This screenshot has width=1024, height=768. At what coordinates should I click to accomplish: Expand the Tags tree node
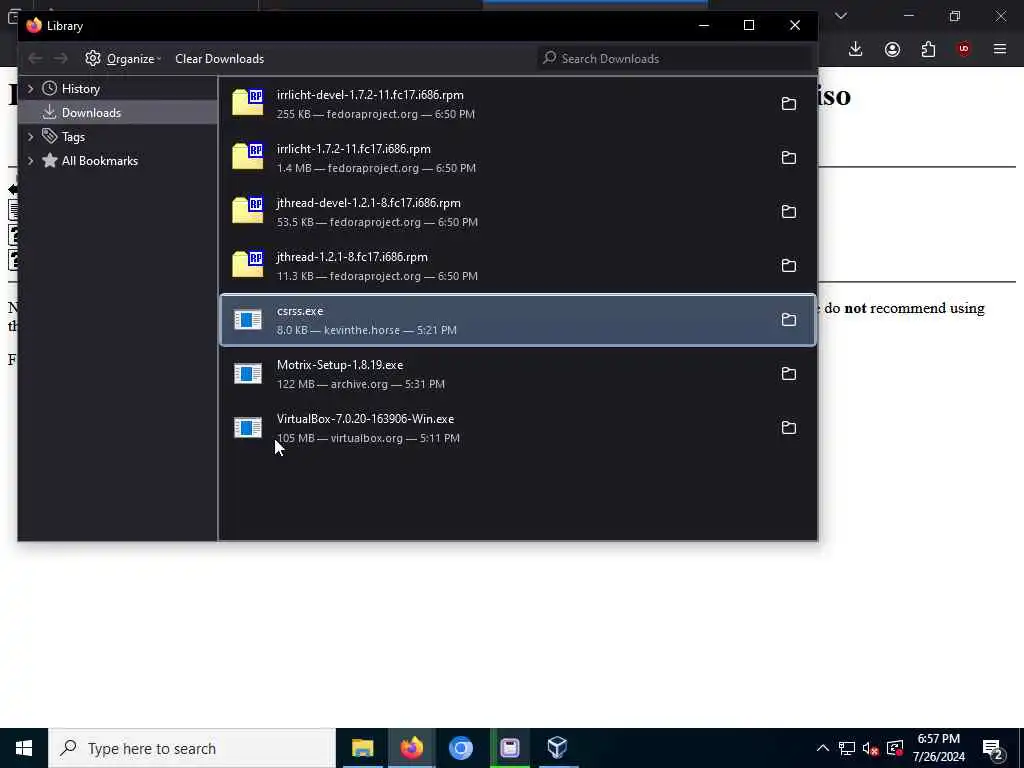31,136
